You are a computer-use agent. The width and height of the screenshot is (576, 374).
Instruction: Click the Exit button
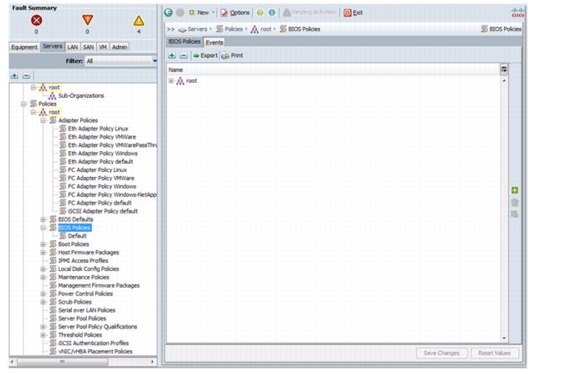click(353, 13)
